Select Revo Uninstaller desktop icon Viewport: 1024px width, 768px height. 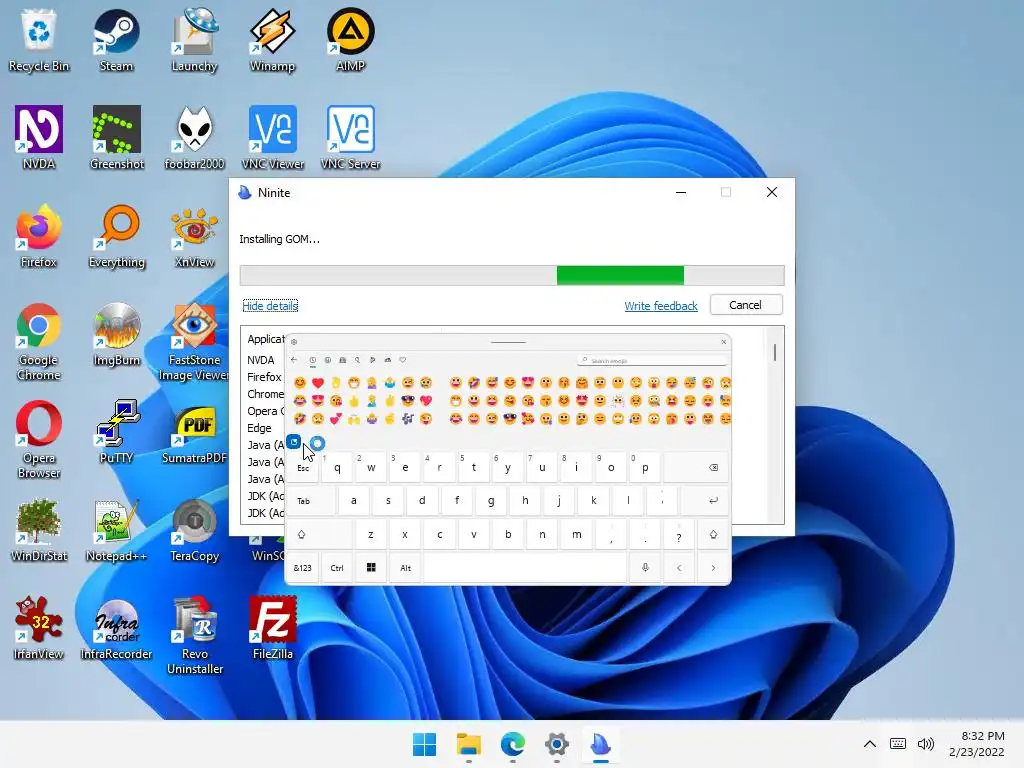195,635
